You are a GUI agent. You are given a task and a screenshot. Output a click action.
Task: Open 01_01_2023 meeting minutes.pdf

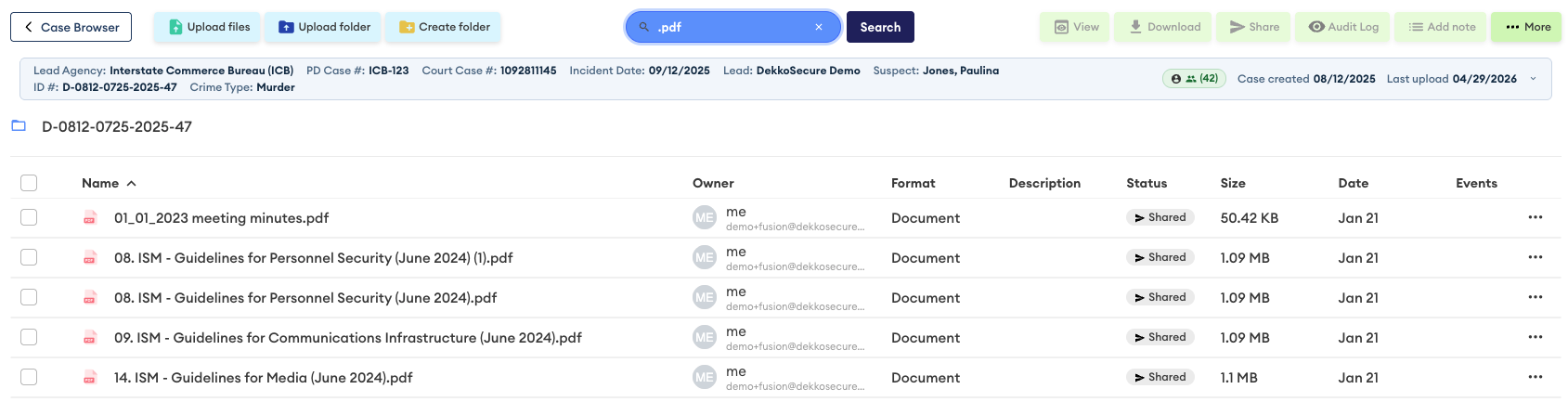click(x=221, y=218)
